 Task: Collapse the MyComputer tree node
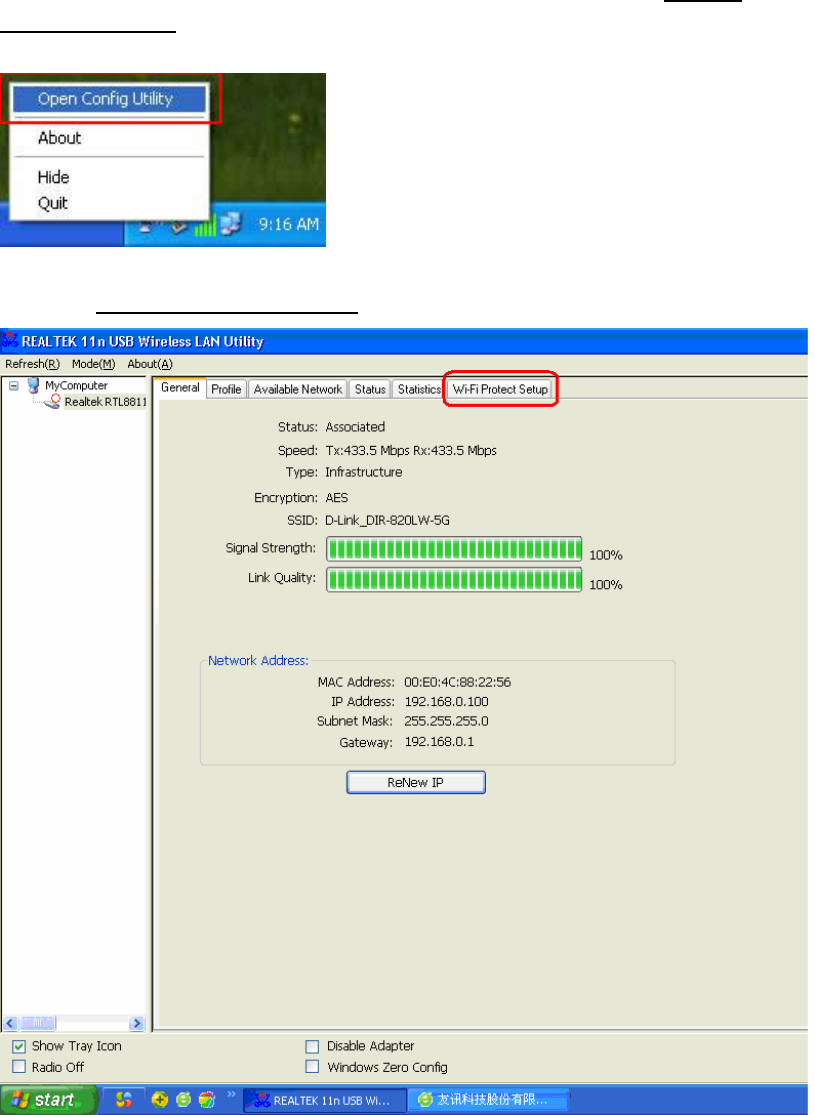14,385
